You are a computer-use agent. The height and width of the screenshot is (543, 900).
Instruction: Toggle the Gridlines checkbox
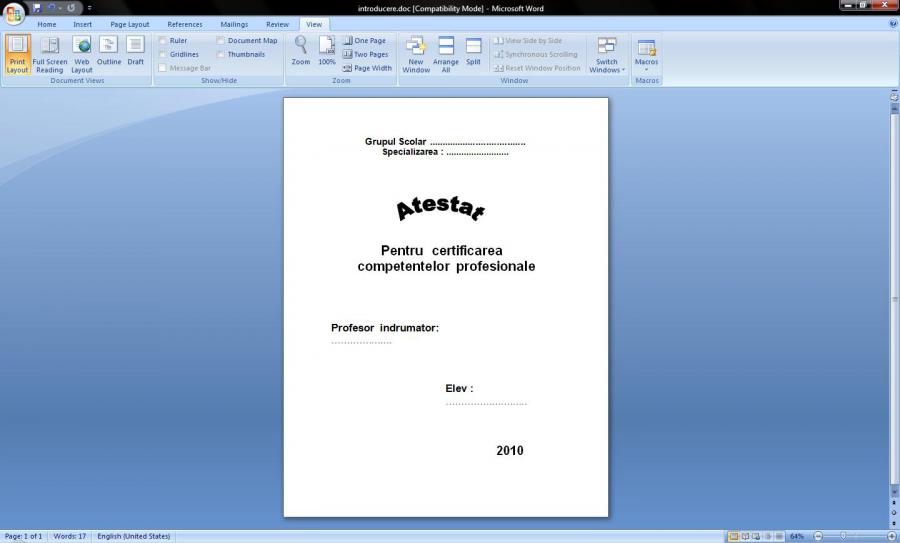tap(163, 55)
